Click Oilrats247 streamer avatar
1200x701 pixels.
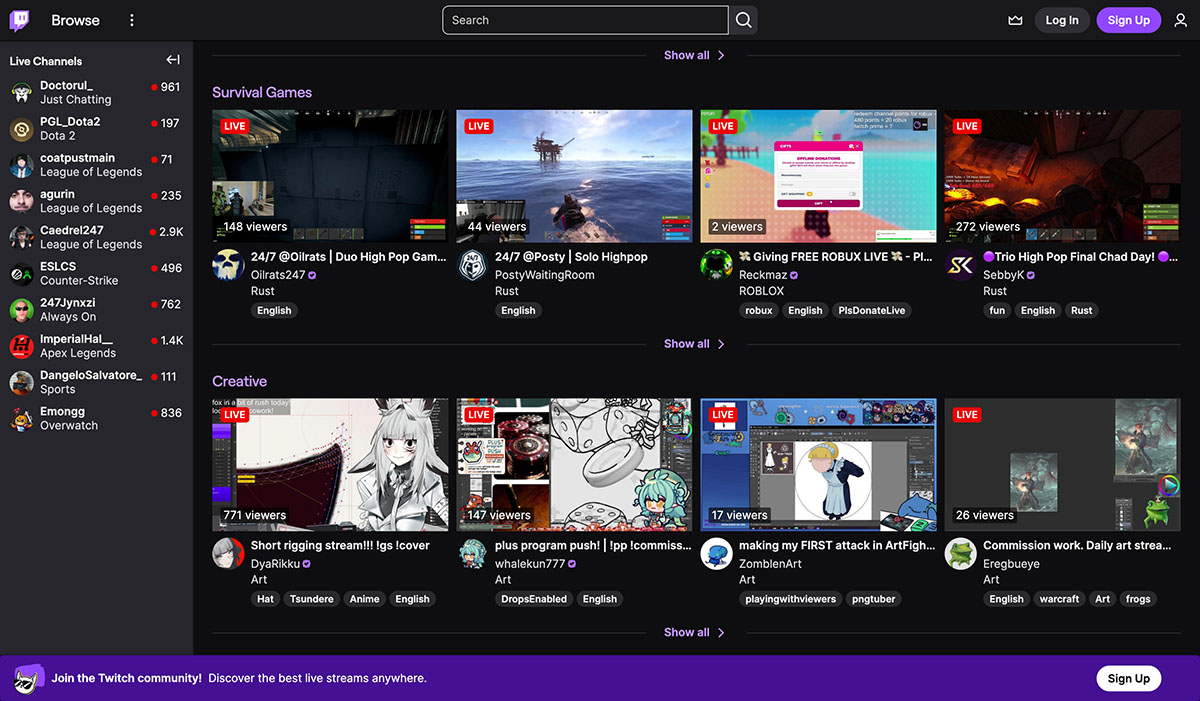pos(228,265)
